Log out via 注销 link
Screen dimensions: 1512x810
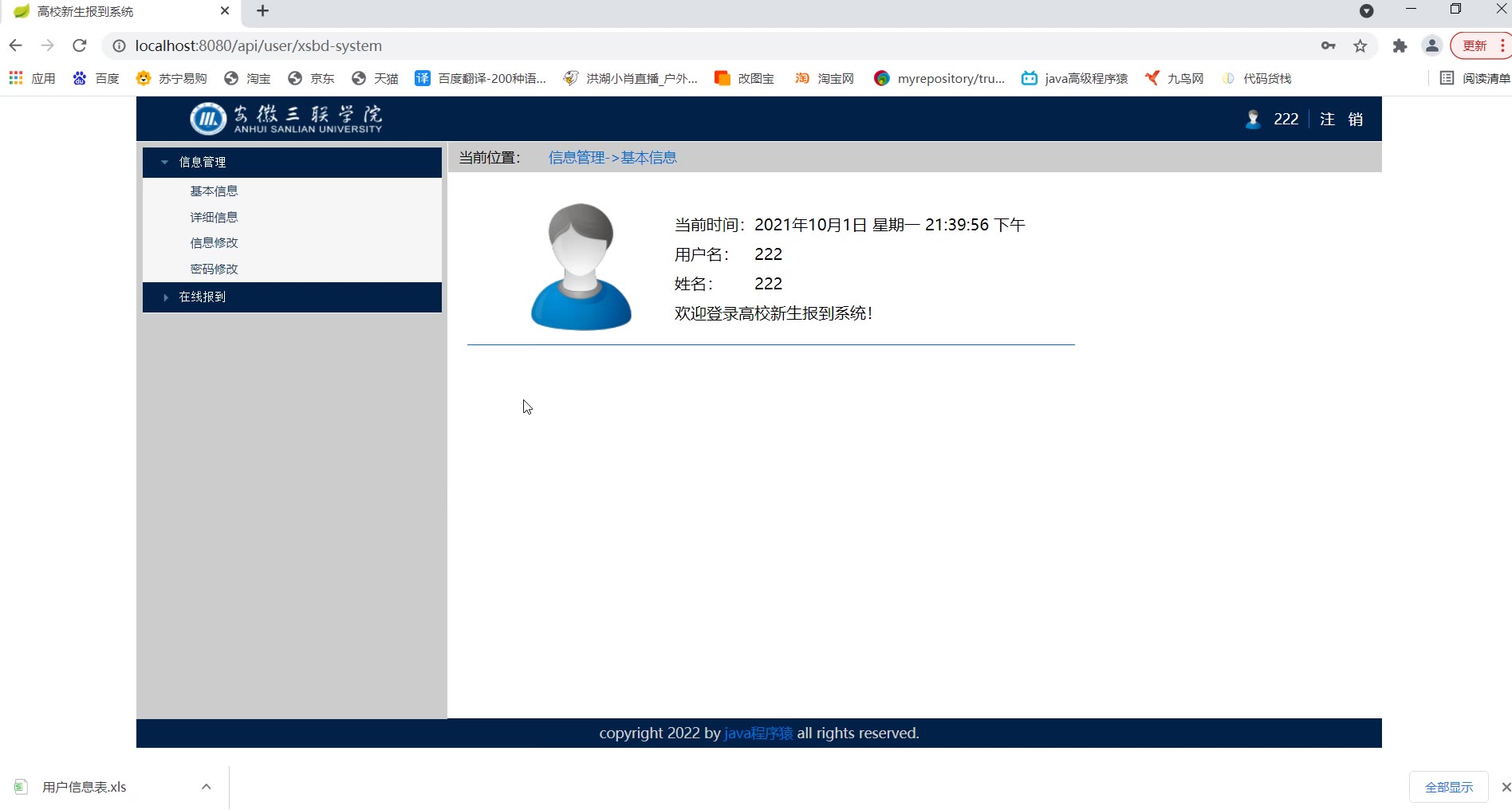(x=1341, y=119)
